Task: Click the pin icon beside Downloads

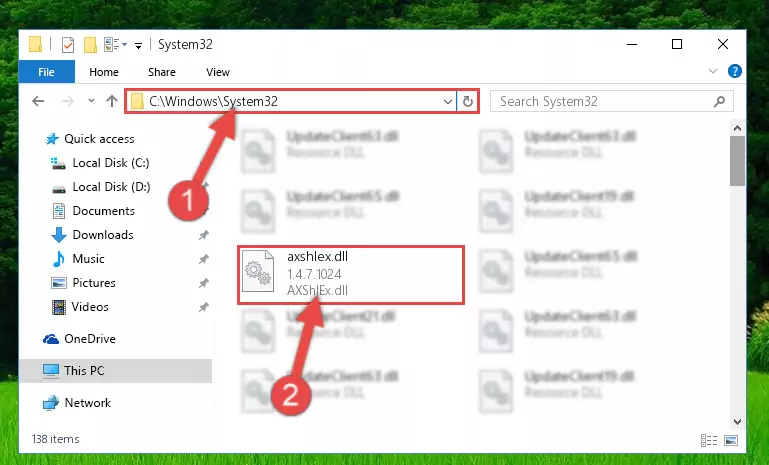Action: pyautogui.click(x=204, y=235)
